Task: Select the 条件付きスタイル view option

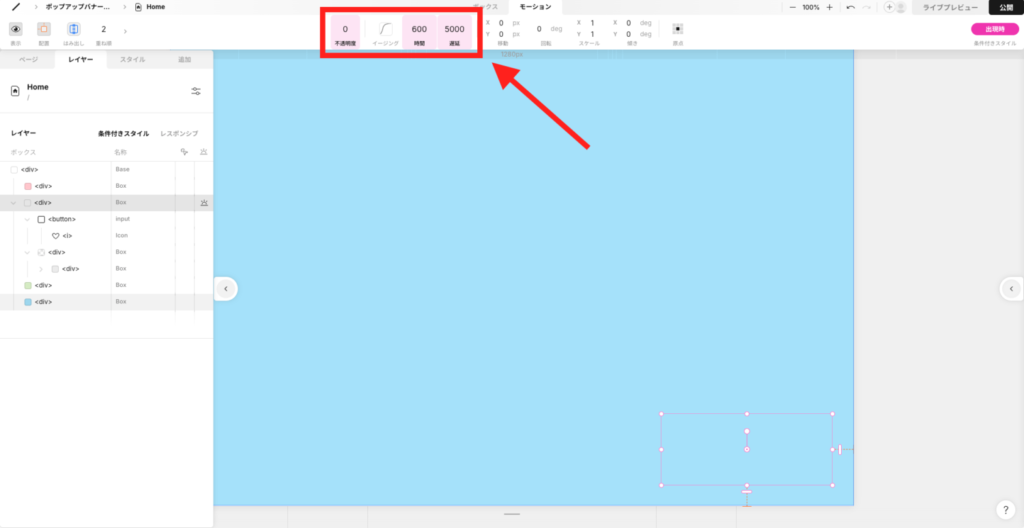Action: tap(123, 133)
